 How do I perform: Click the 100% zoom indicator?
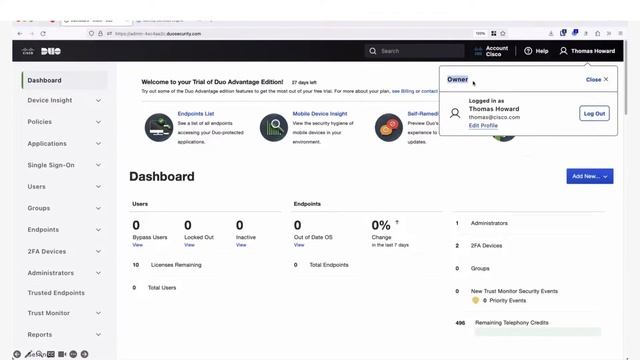[x=480, y=33]
